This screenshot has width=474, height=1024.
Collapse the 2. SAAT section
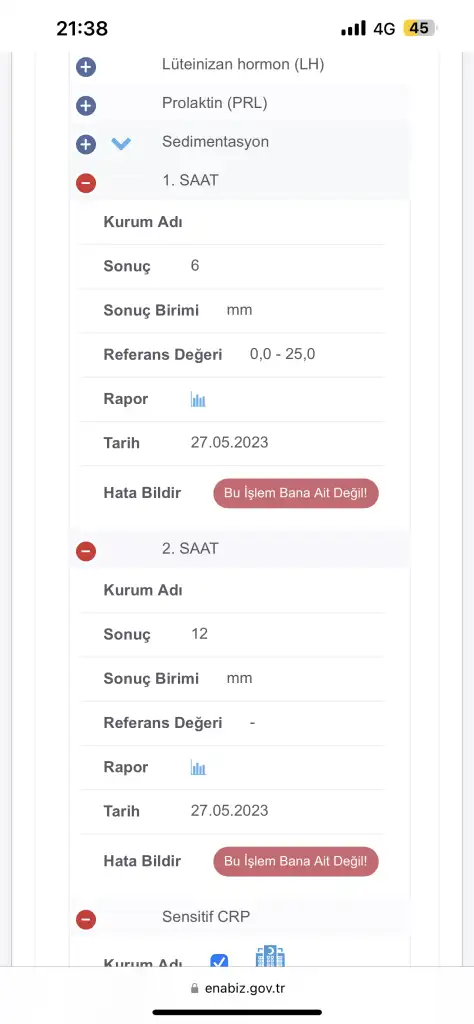(86, 551)
